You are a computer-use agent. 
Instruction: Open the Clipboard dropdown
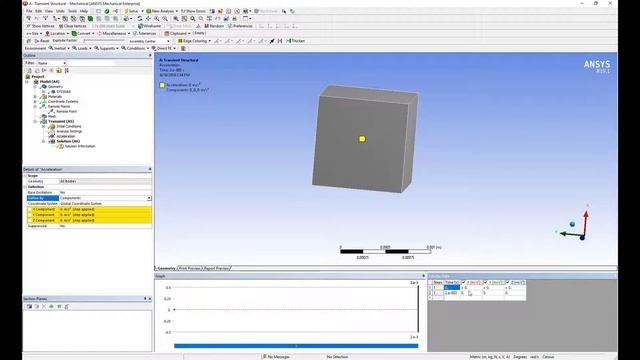pyautogui.click(x=178, y=33)
